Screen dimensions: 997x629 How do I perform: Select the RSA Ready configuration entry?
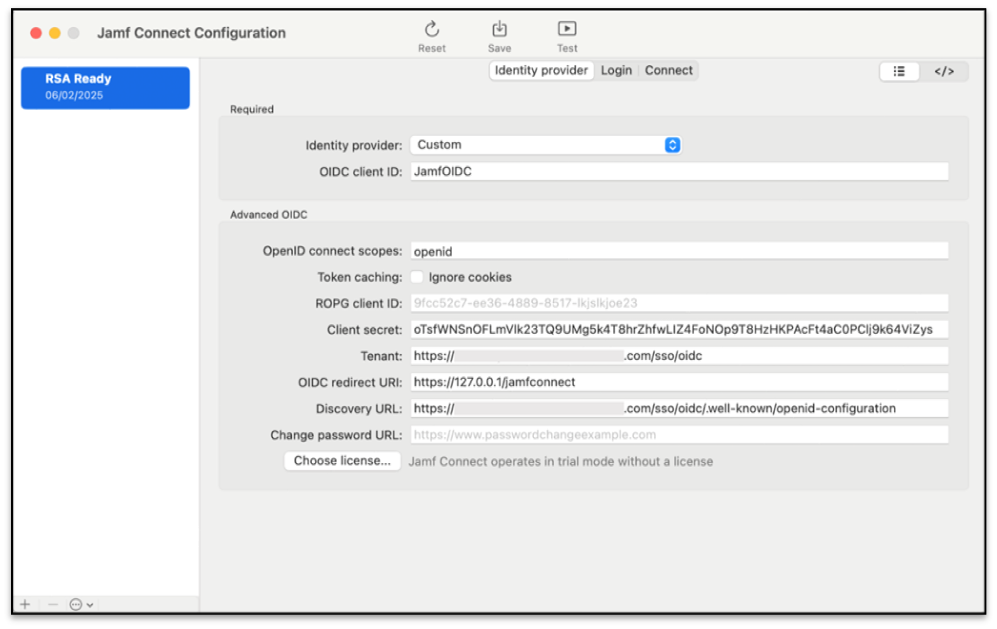click(105, 87)
